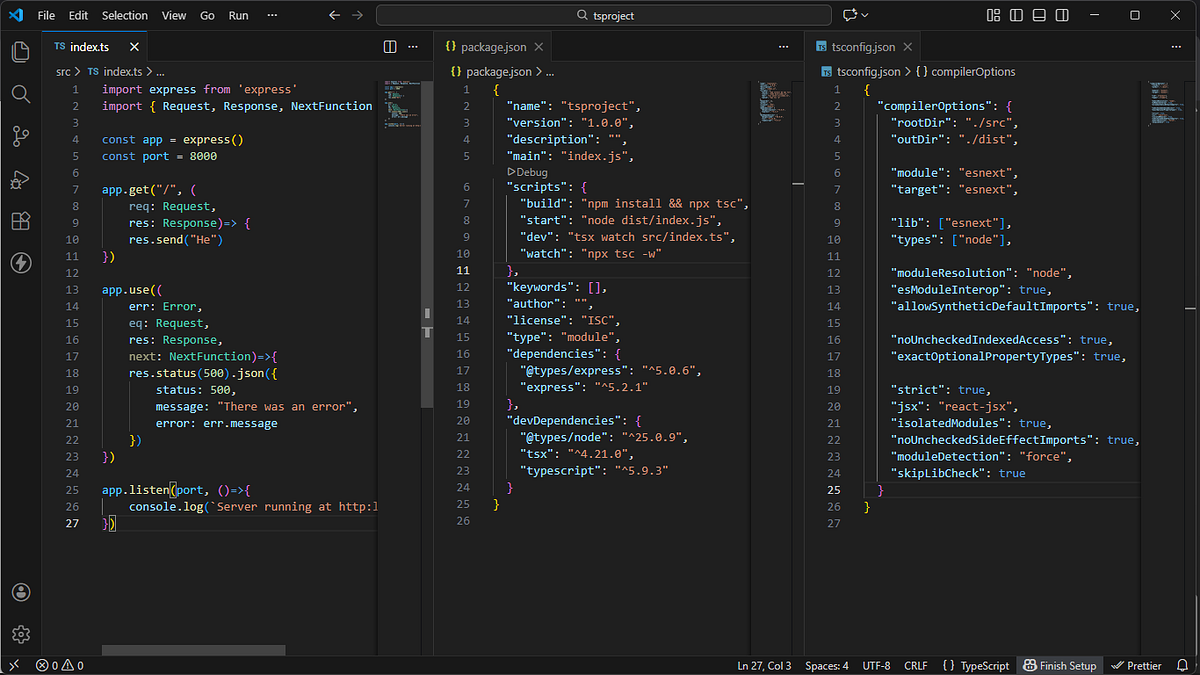Open the ellipsis breadcrumb after package.json

pyautogui.click(x=549, y=72)
